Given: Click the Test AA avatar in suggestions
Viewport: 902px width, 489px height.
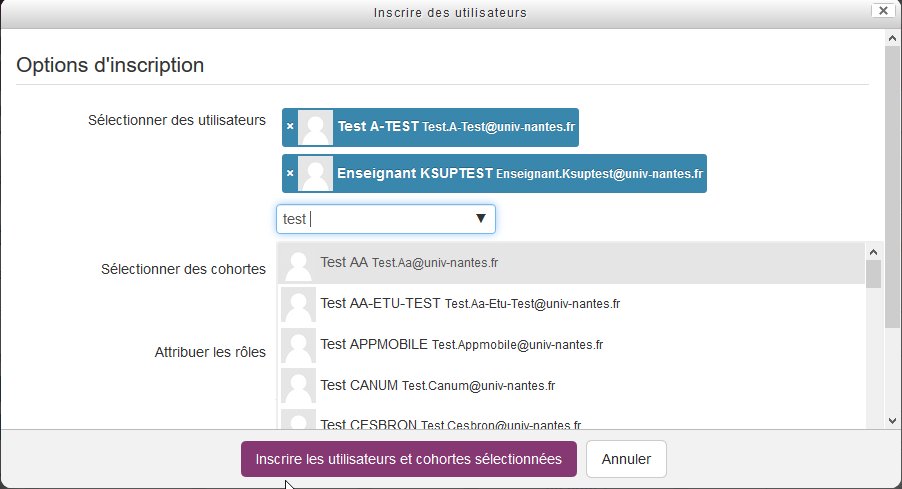Looking at the screenshot, I should (x=298, y=264).
